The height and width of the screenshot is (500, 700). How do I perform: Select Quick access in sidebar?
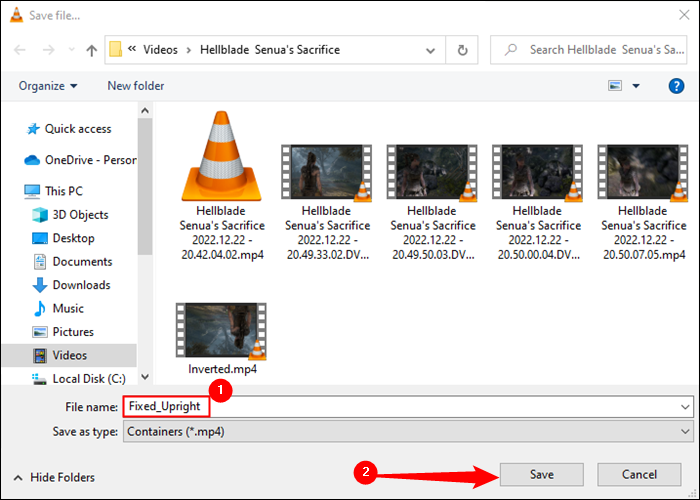[77, 129]
